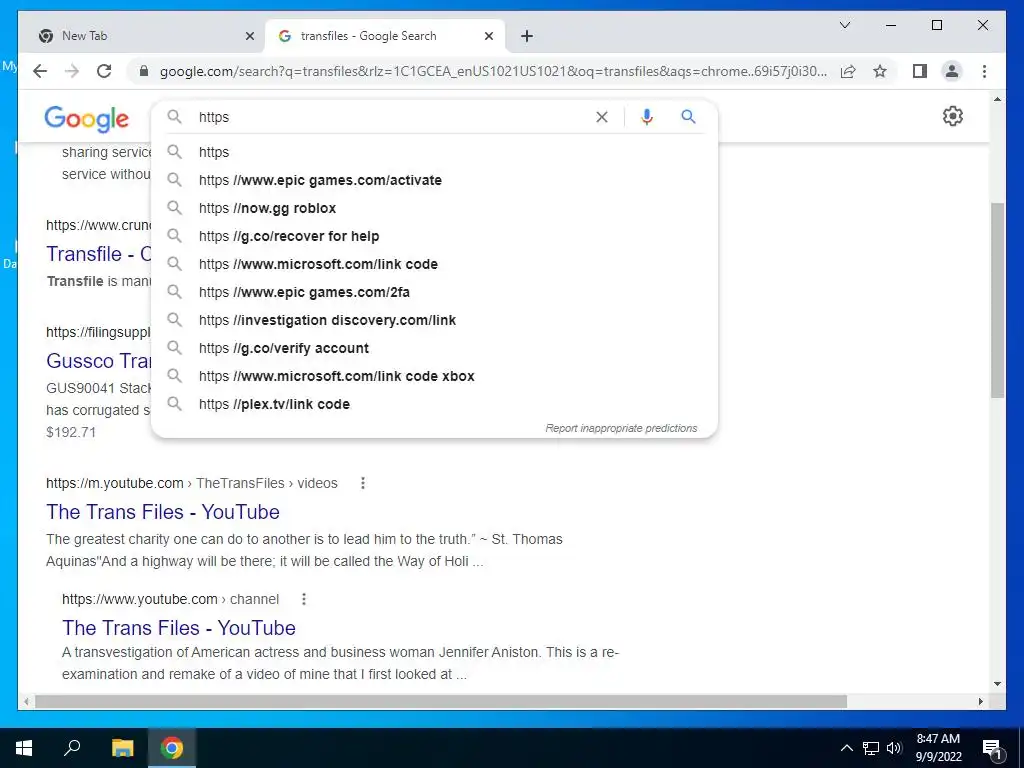Click Report inappropriate predictions link

point(621,428)
